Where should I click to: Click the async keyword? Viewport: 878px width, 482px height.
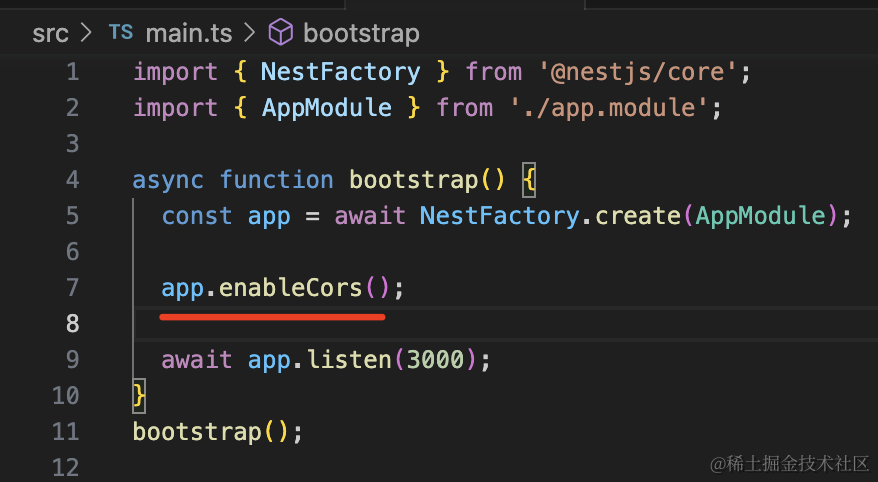[x=168, y=180]
